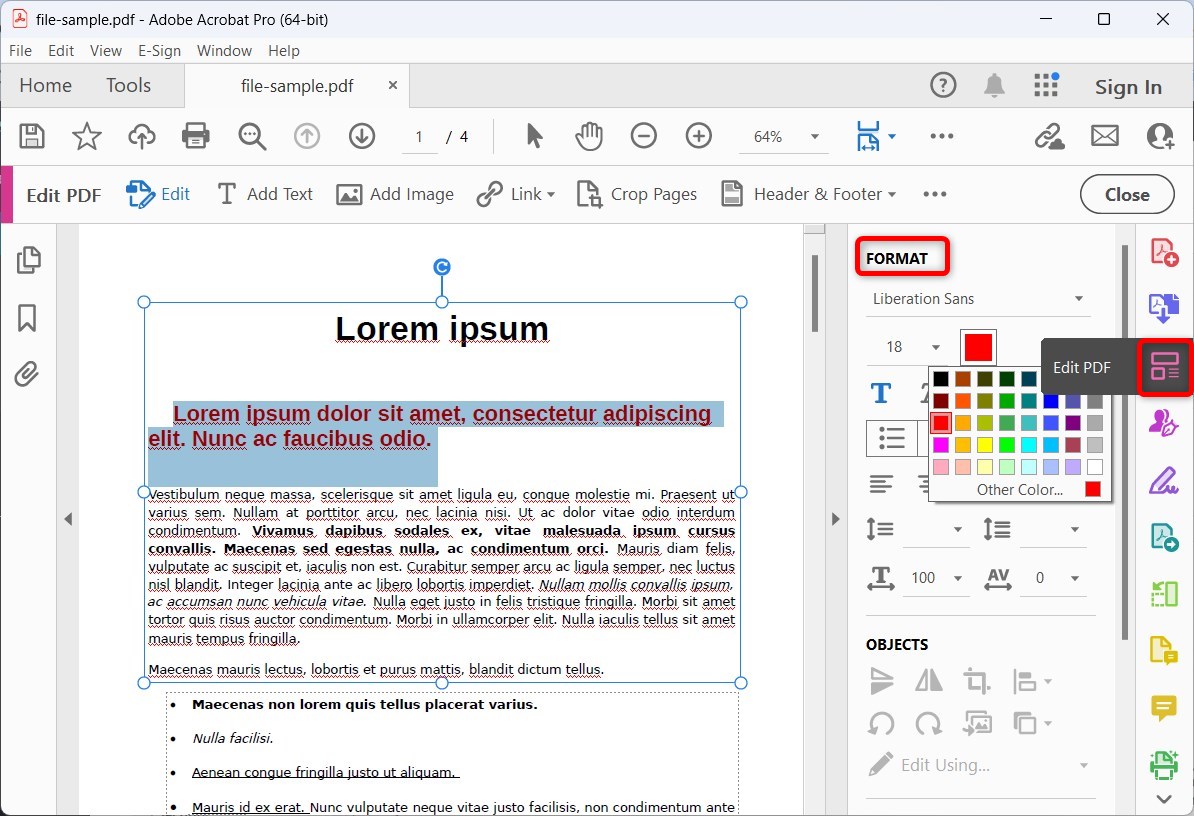The height and width of the screenshot is (816, 1194).
Task: Flip the selected object horizontally
Action: pos(928,681)
